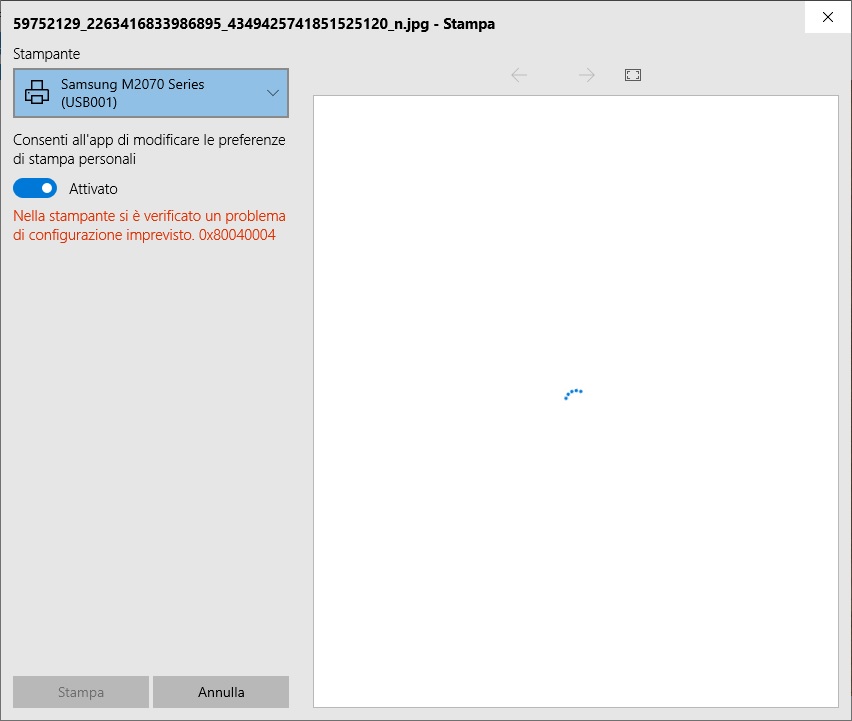The height and width of the screenshot is (721, 852).
Task: Click the printer icon in printer selector
Action: point(37,92)
